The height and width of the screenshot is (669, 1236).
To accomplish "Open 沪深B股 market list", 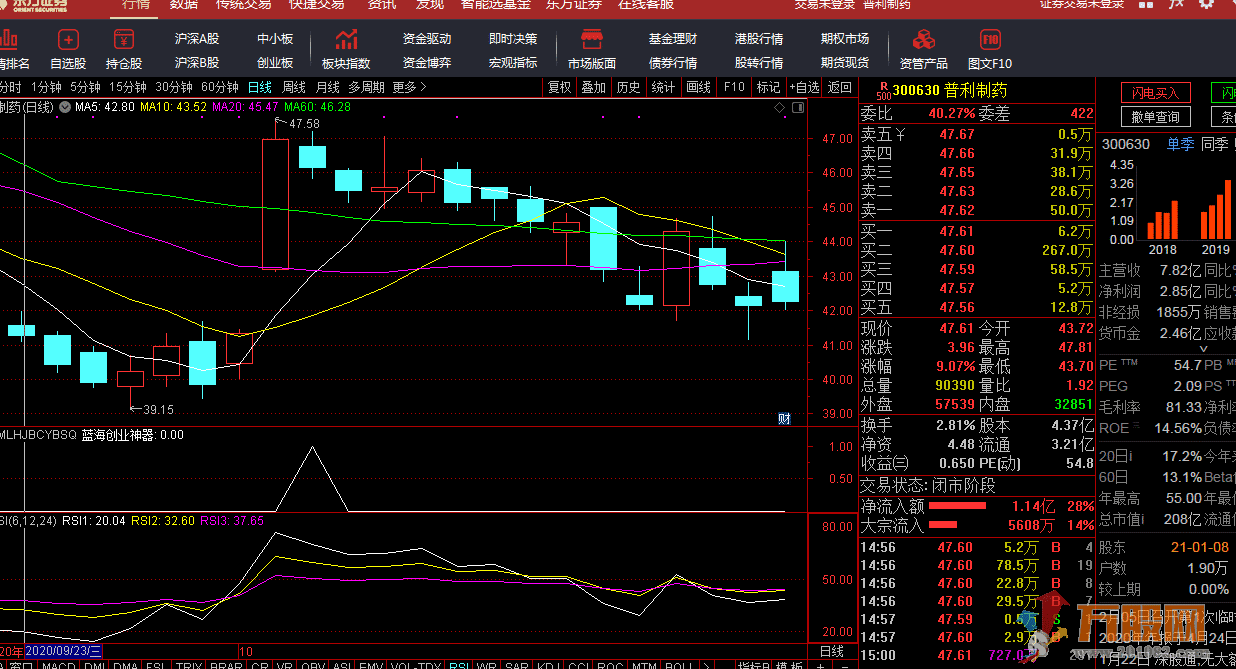I will point(196,62).
